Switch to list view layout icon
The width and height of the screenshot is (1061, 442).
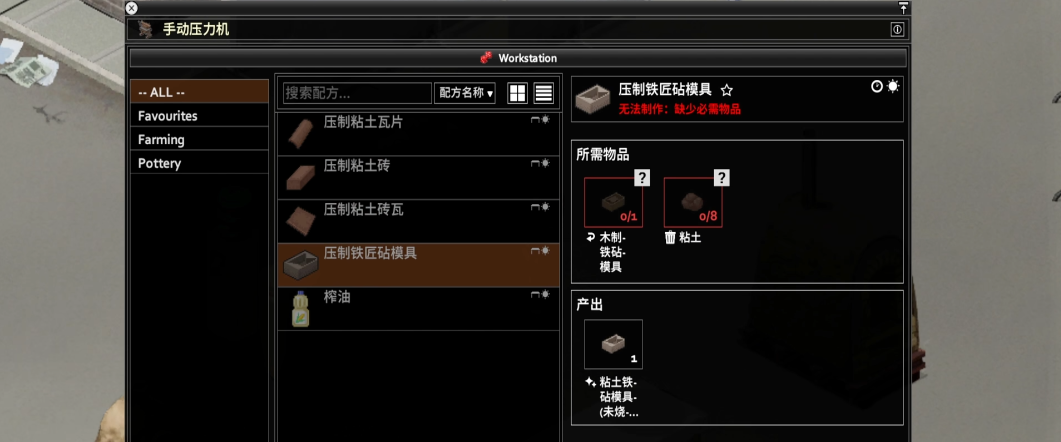(544, 93)
